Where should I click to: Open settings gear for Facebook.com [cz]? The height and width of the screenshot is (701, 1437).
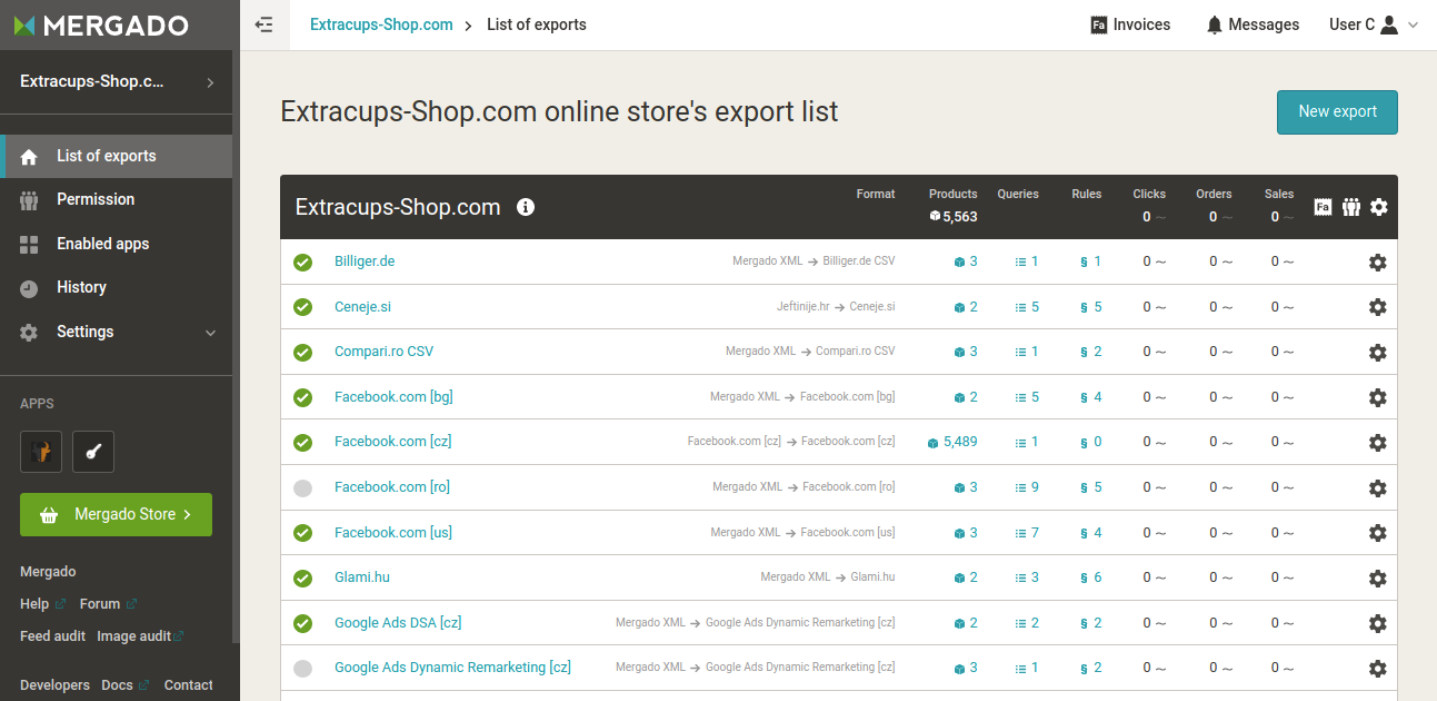[1377, 442]
